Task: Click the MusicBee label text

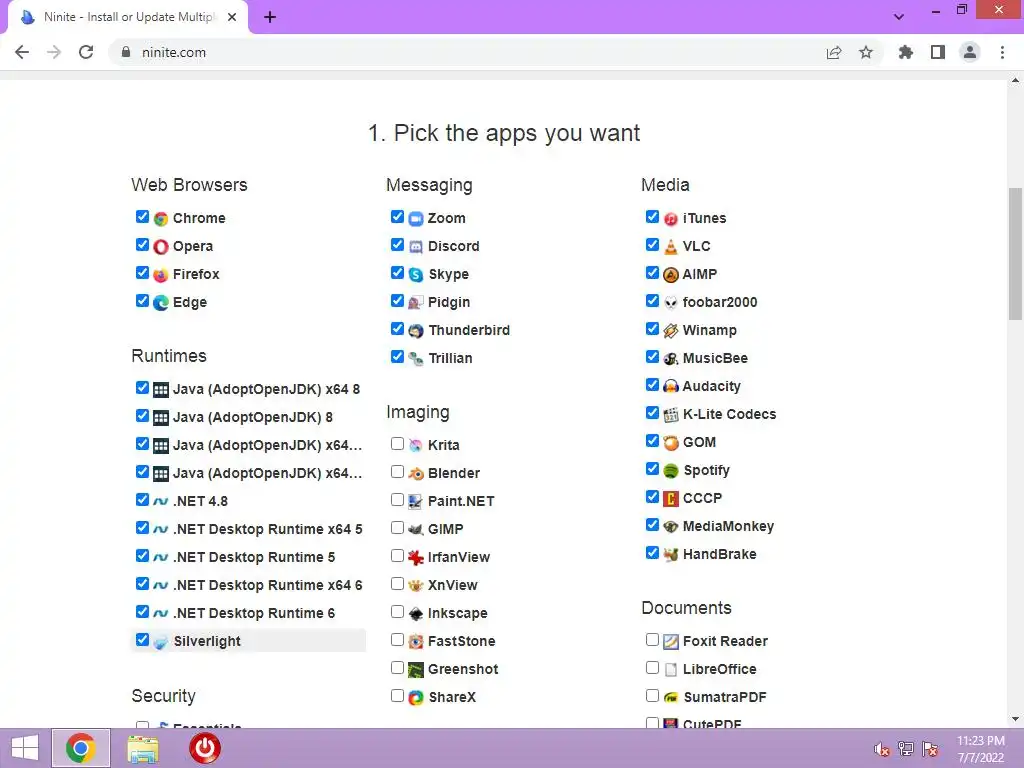Action: (715, 359)
